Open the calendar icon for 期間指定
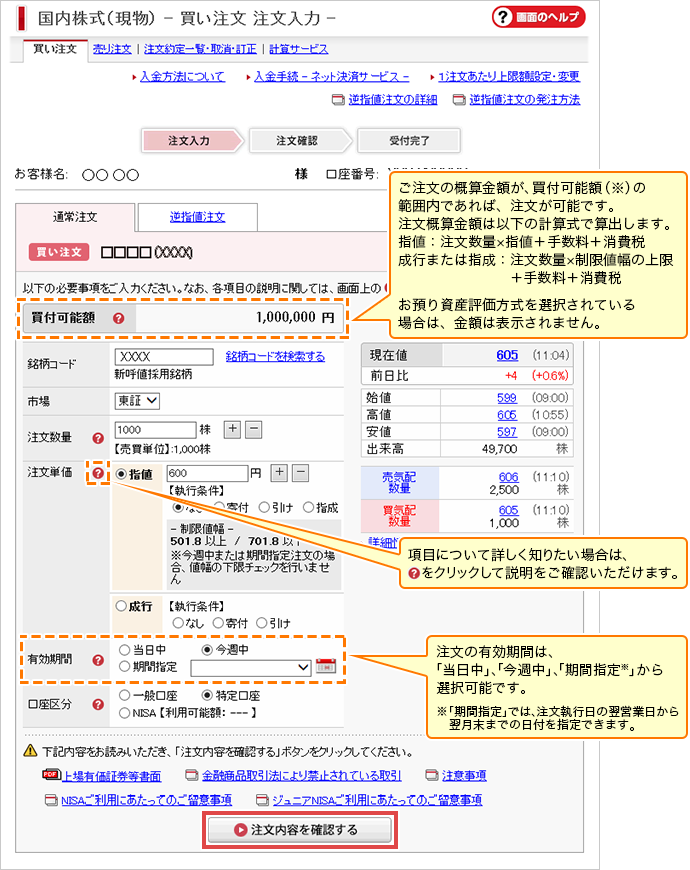Viewport: 690px width, 870px height. pos(326,666)
